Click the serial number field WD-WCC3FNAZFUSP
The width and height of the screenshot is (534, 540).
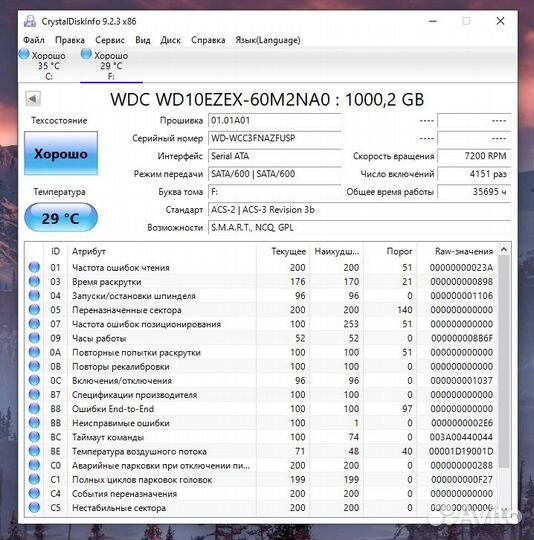(x=274, y=138)
